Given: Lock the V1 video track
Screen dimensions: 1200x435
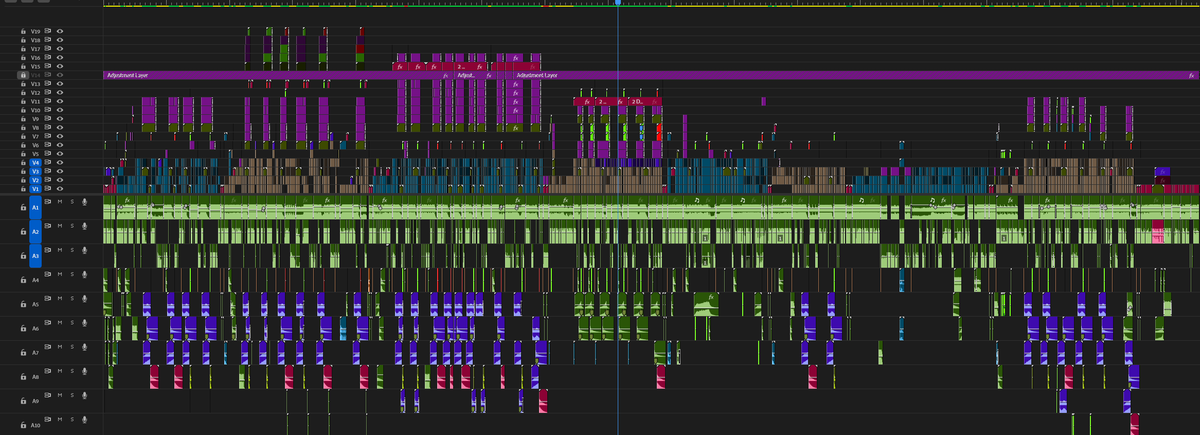Looking at the screenshot, I should point(23,189).
